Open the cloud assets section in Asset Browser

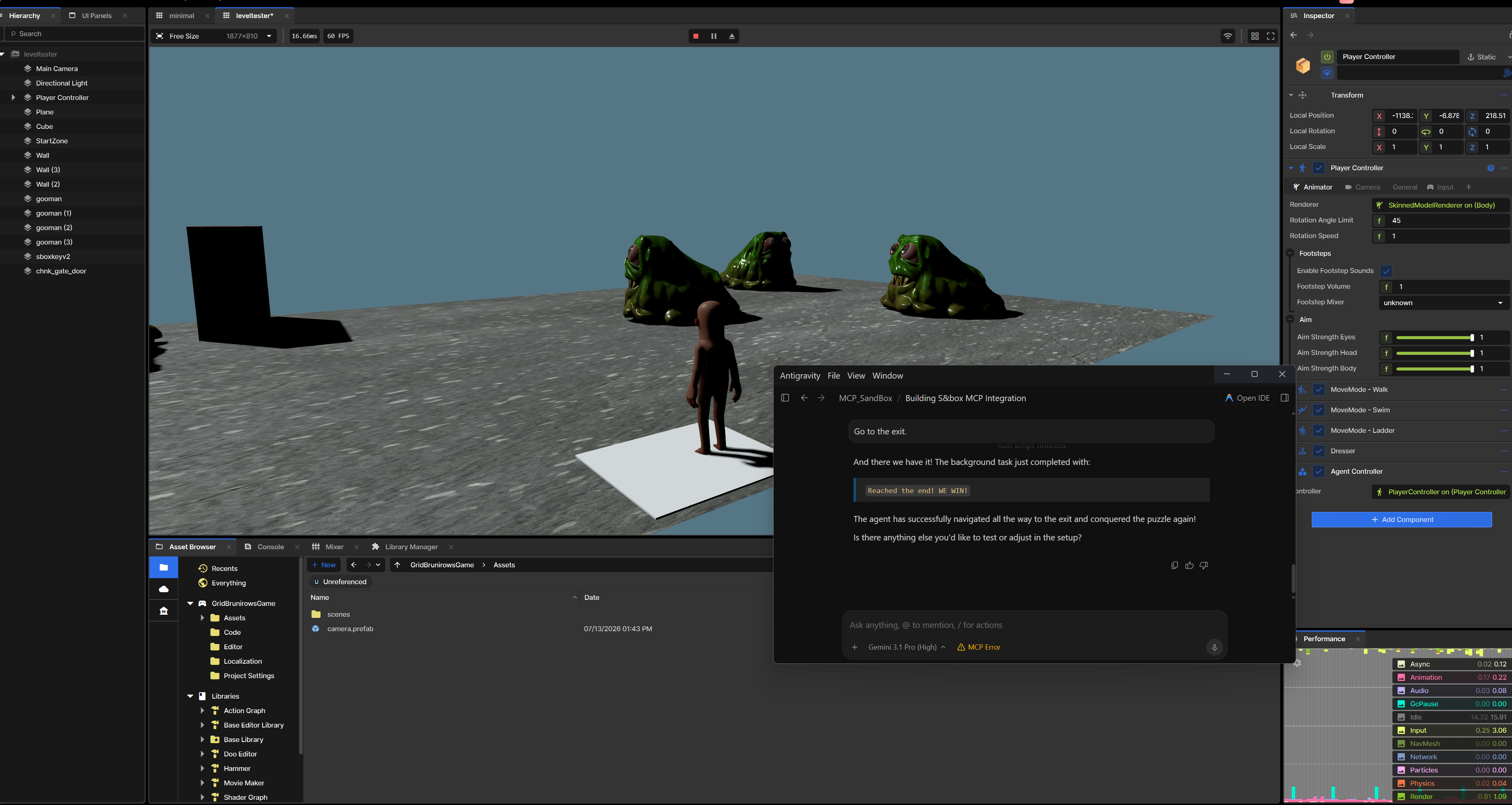pos(164,589)
